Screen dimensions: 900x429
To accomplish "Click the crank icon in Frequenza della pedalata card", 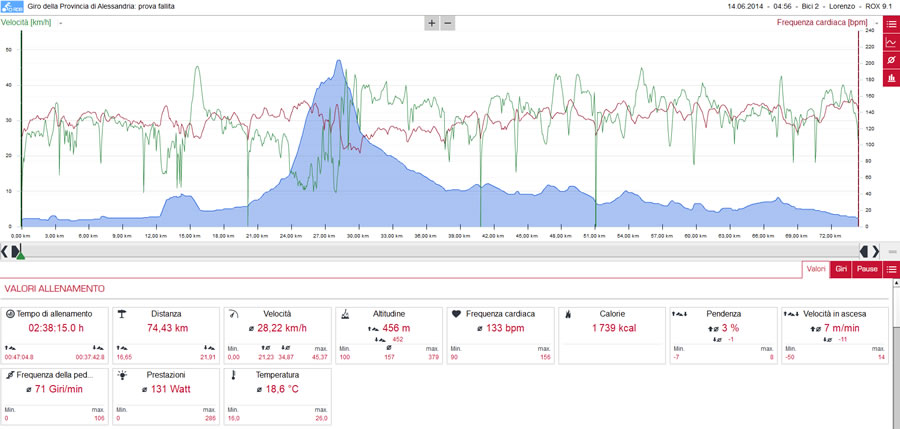I will (x=10, y=374).
